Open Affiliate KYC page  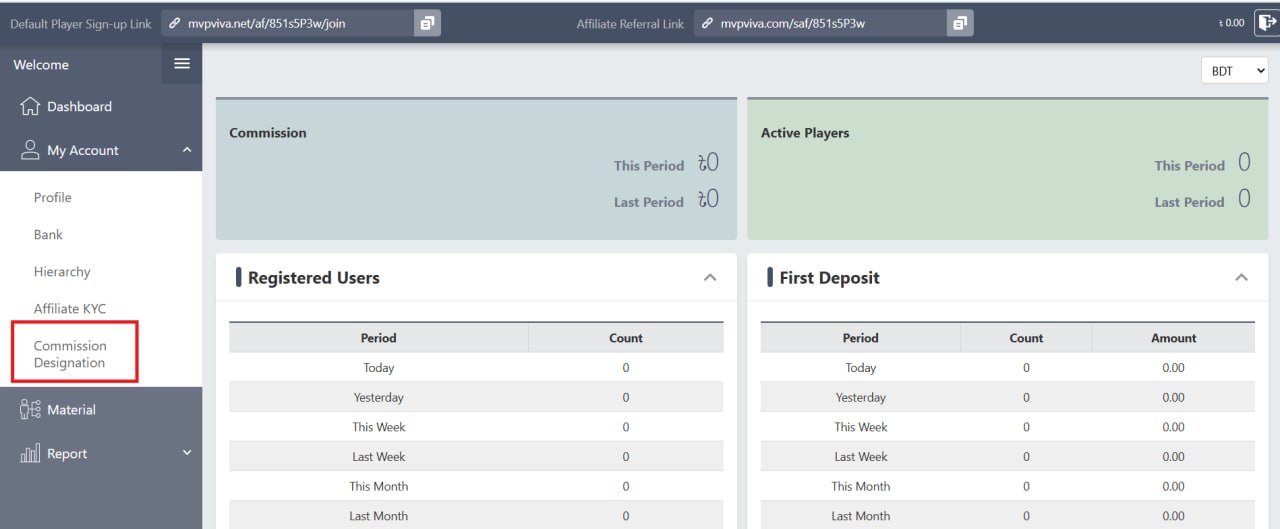70,308
